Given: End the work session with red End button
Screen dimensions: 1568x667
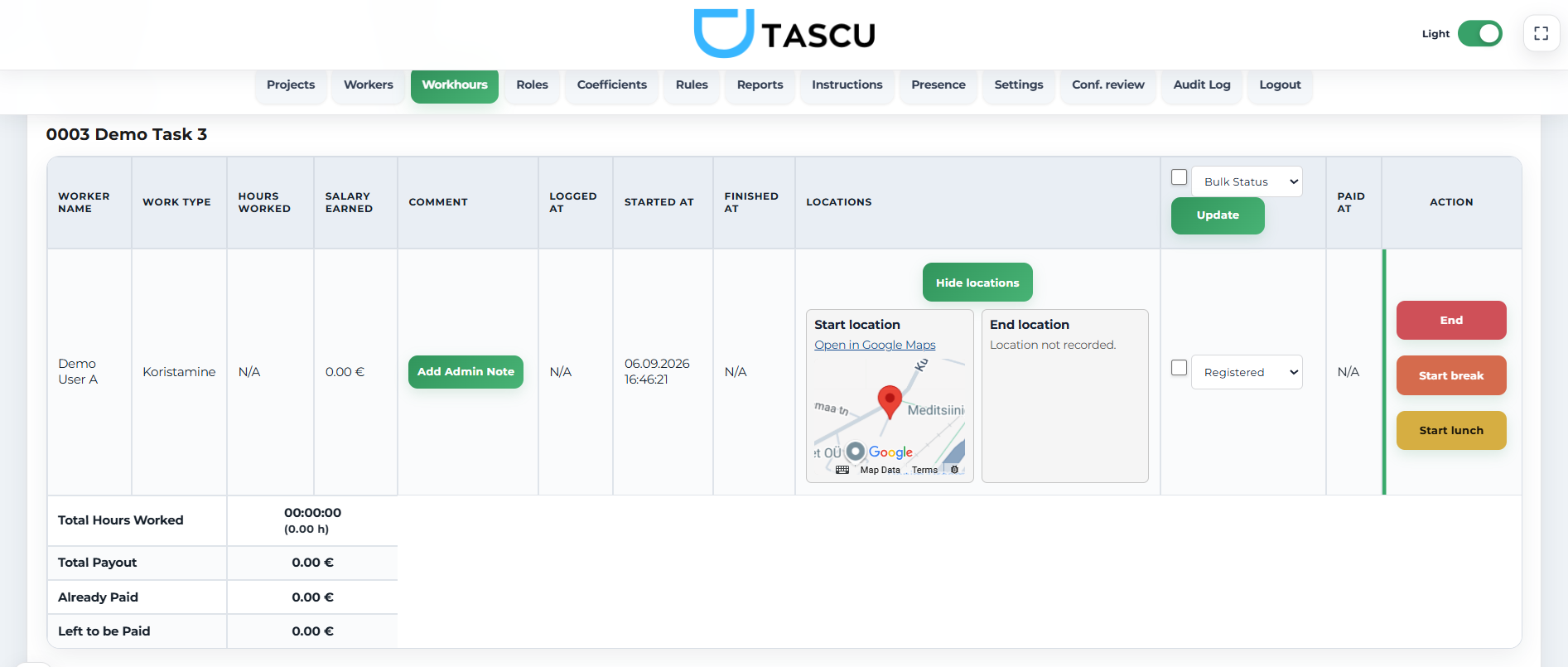Looking at the screenshot, I should [x=1451, y=321].
